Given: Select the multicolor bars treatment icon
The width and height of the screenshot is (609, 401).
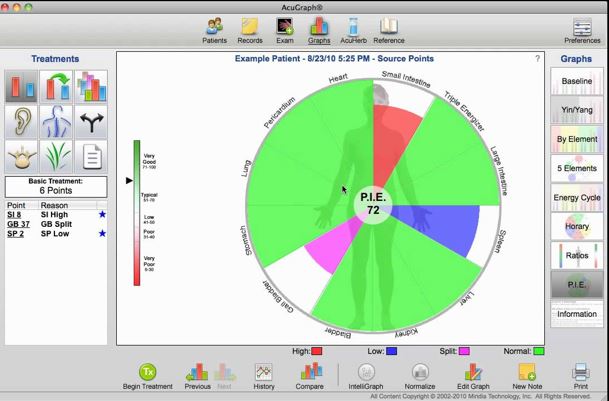Looking at the screenshot, I should click(91, 86).
